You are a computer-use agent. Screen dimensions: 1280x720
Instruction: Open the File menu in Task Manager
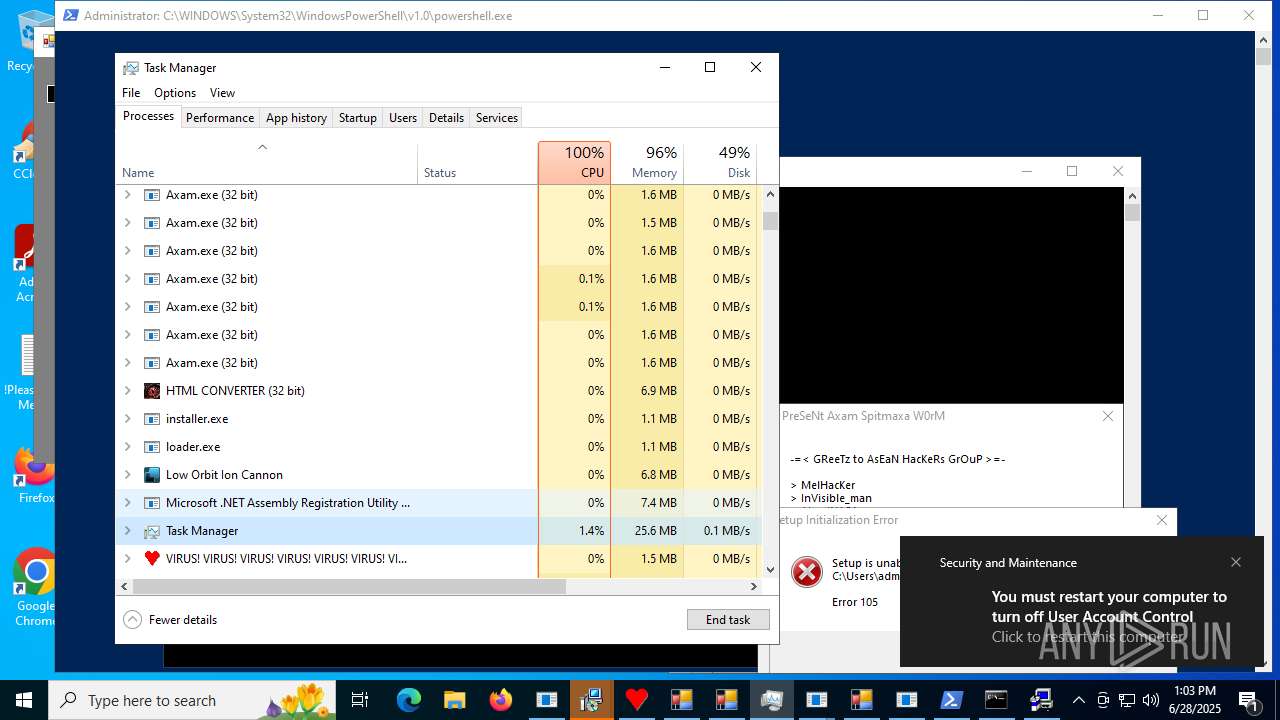coord(131,93)
